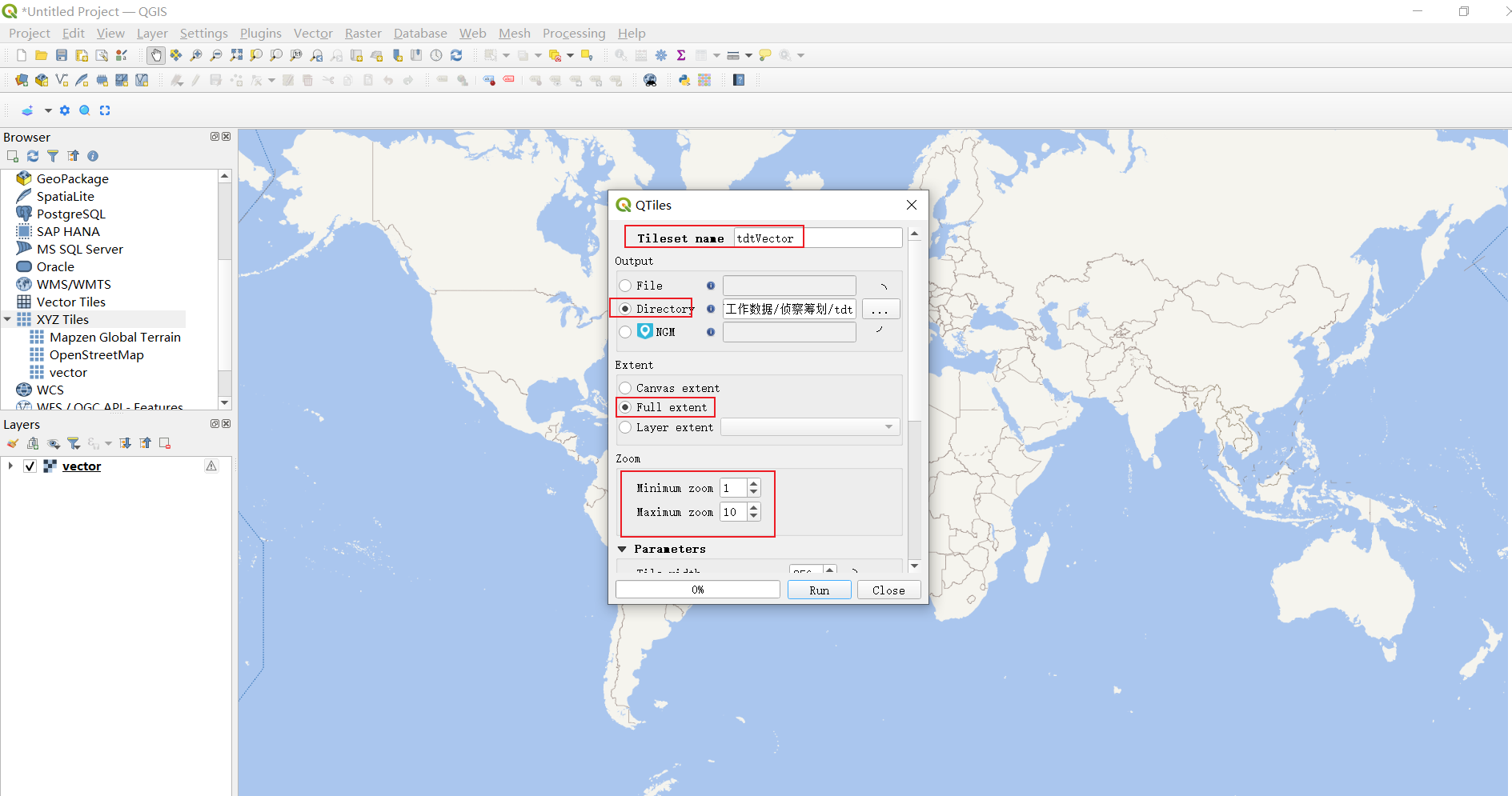Click the Browser panel info icon
1512x796 pixels.
pos(93,156)
